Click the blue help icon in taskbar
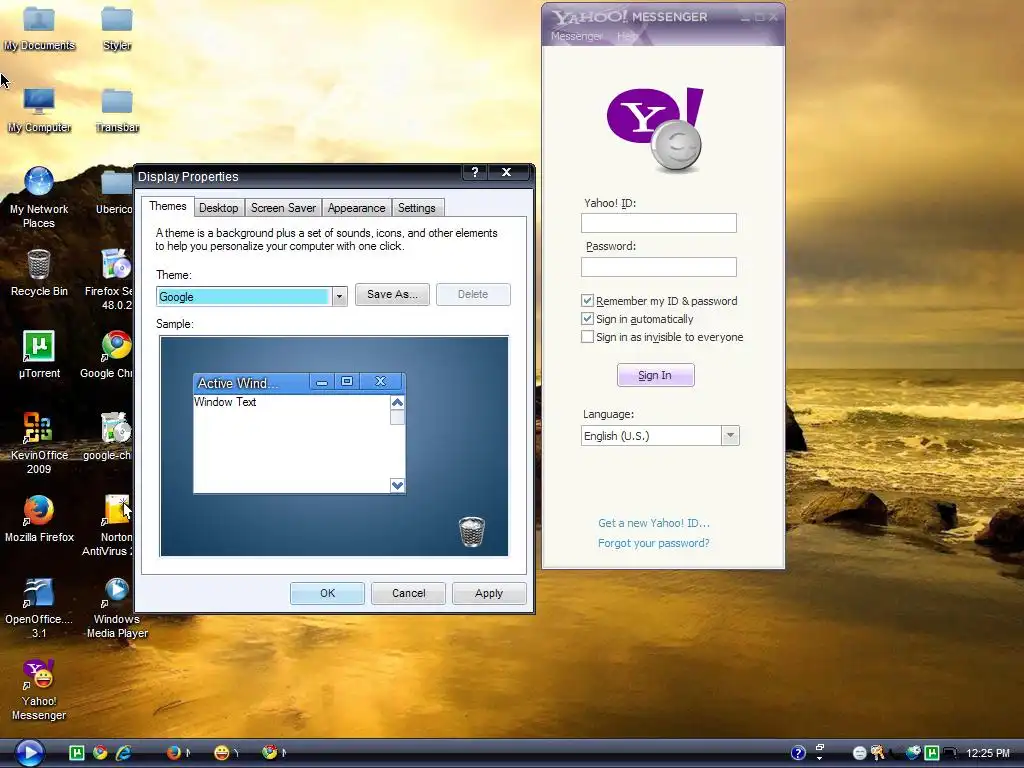1024x768 pixels. coord(798,753)
